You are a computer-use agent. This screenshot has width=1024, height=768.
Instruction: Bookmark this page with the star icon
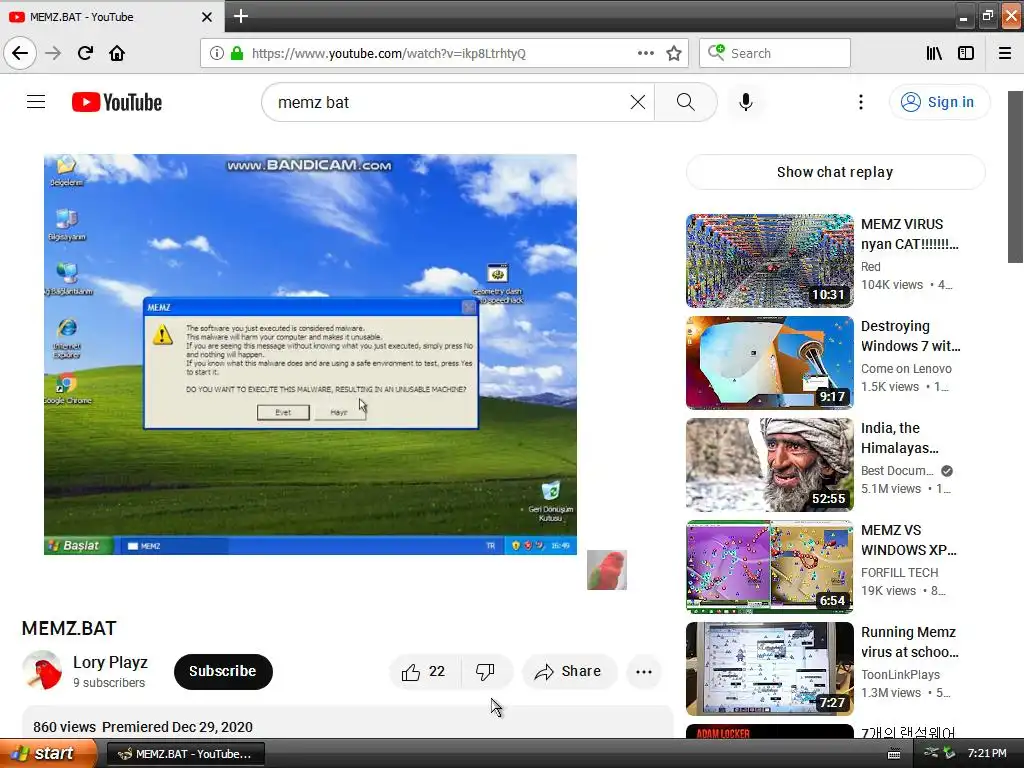(674, 53)
